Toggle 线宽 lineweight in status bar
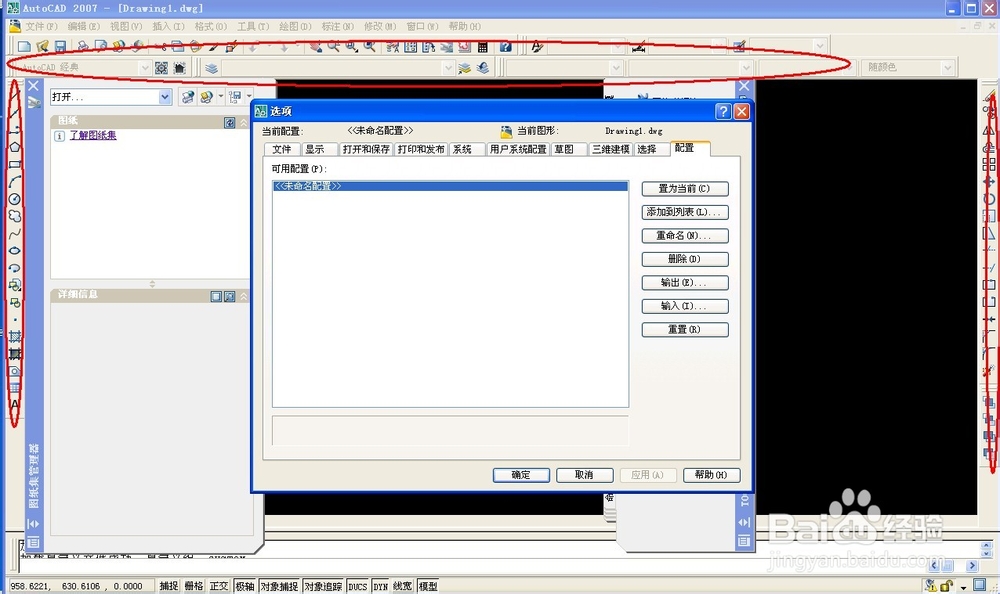The width and height of the screenshot is (1000, 594). click(402, 586)
